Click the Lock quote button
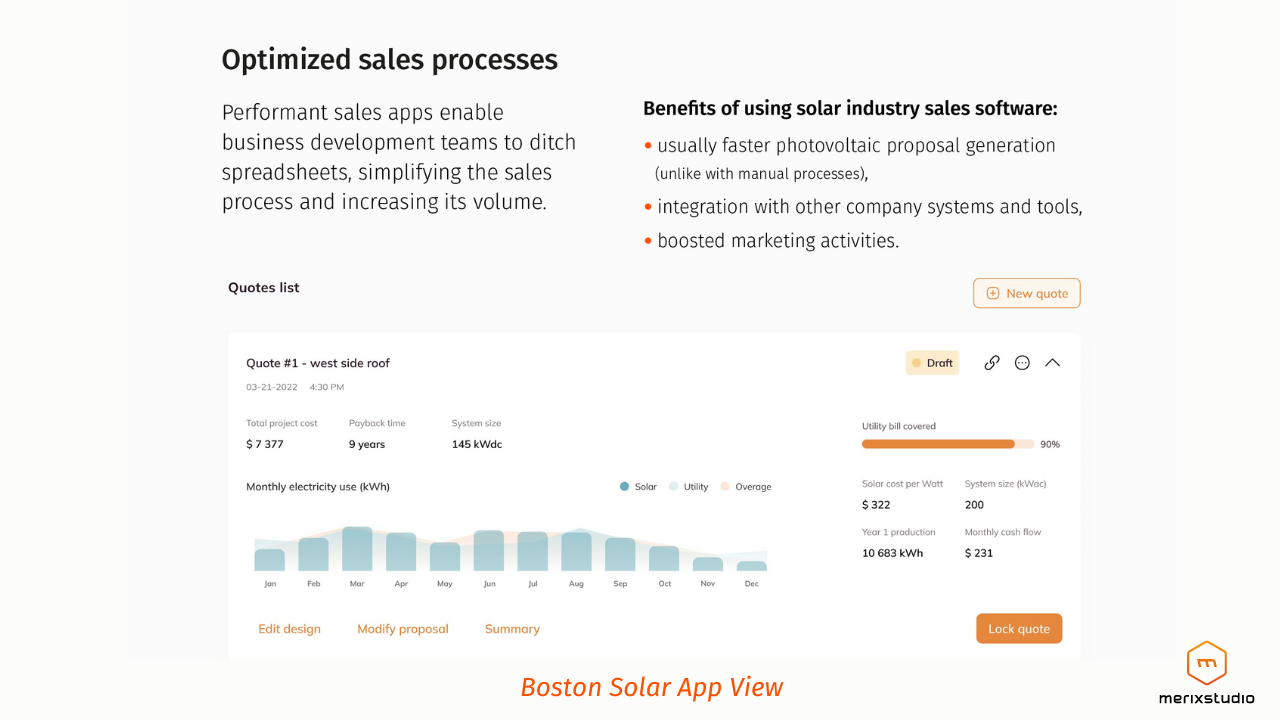 (x=1019, y=628)
